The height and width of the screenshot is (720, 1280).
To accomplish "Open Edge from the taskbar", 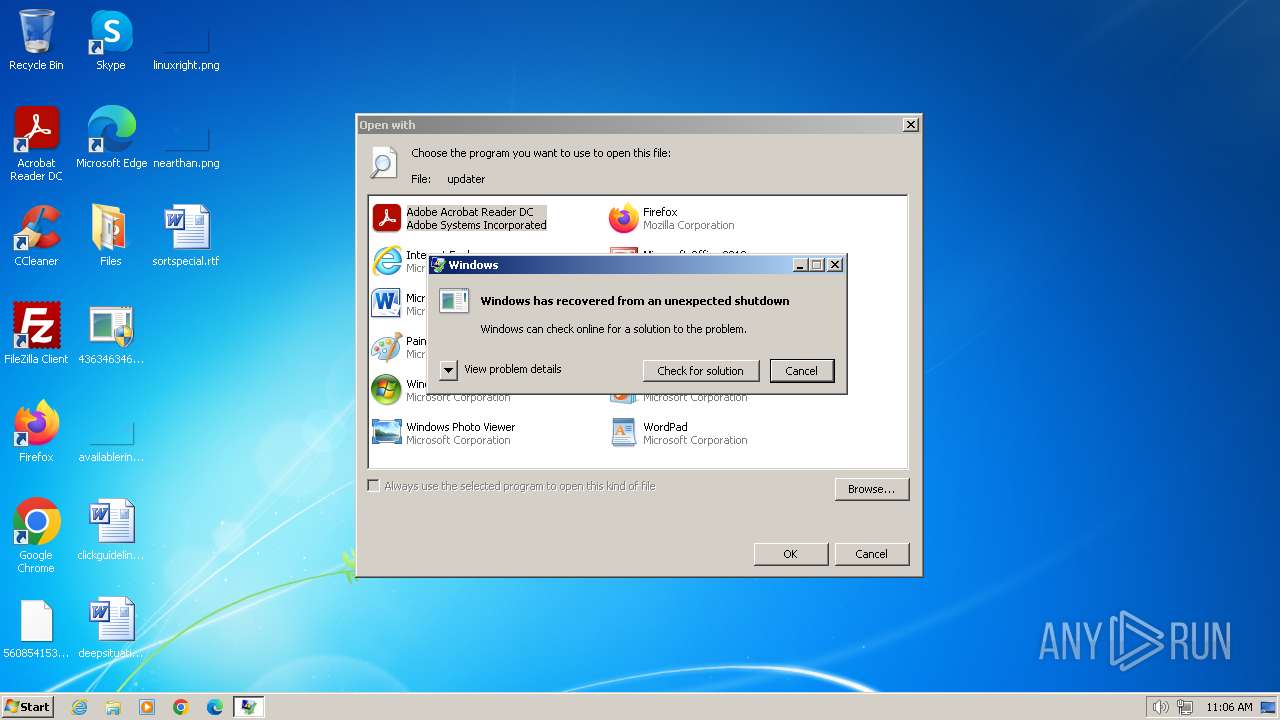I will click(x=215, y=707).
